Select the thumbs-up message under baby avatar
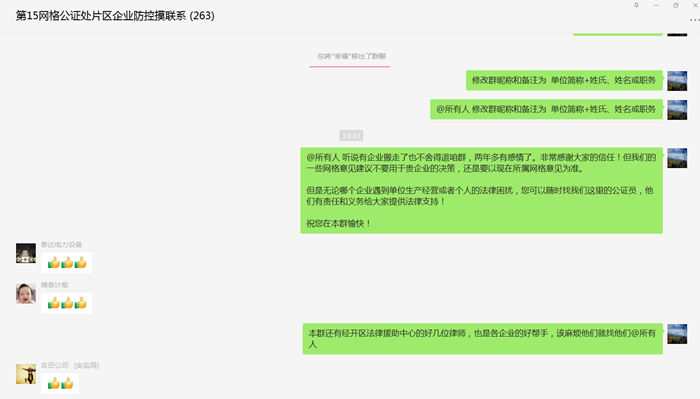700x399 pixels. tap(67, 303)
